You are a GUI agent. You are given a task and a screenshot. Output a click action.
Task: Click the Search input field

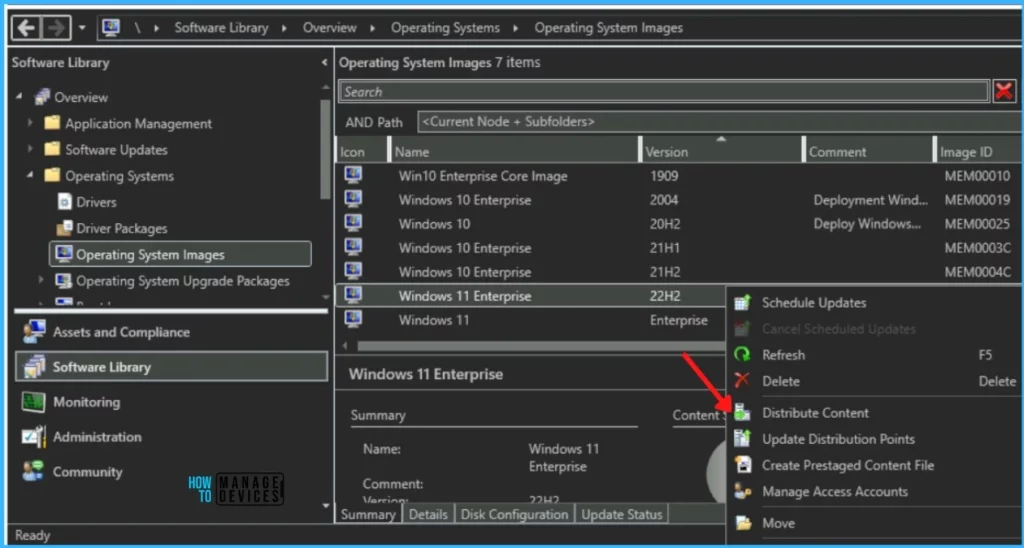664,91
